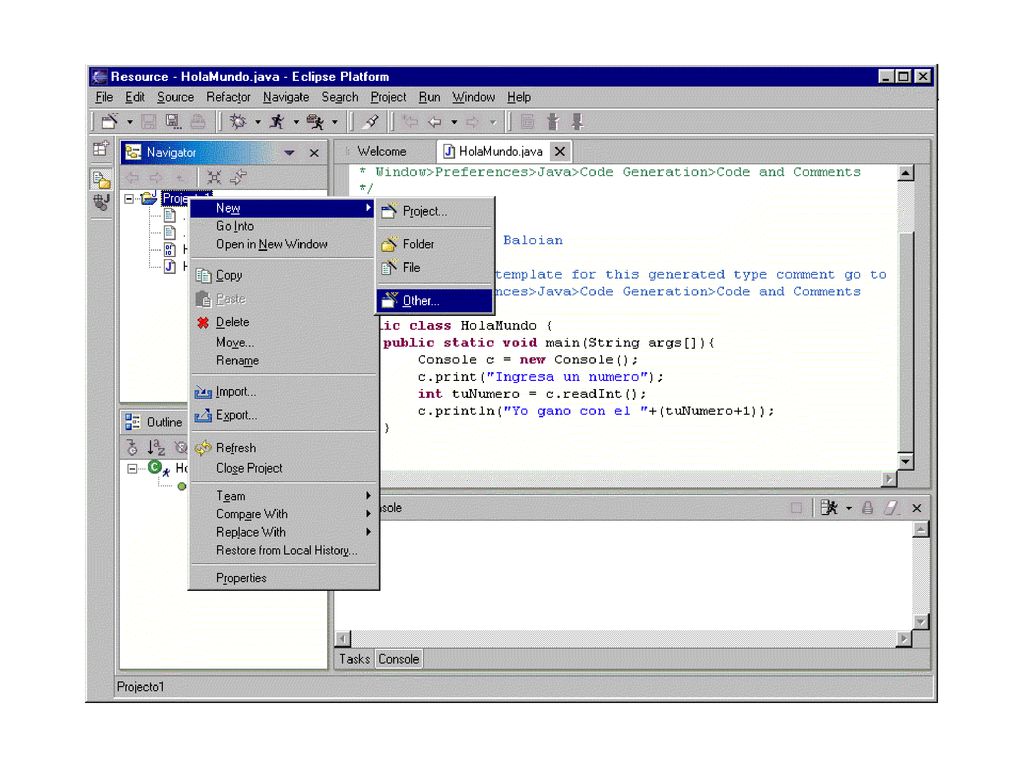Choose Project... in the New submenu
This screenshot has width=1024, height=768.
[435, 212]
